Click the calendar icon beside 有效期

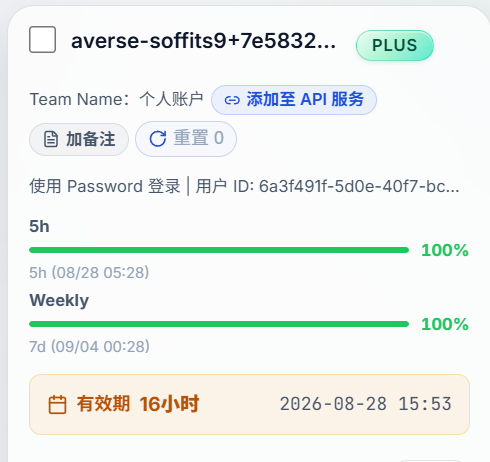tap(57, 404)
